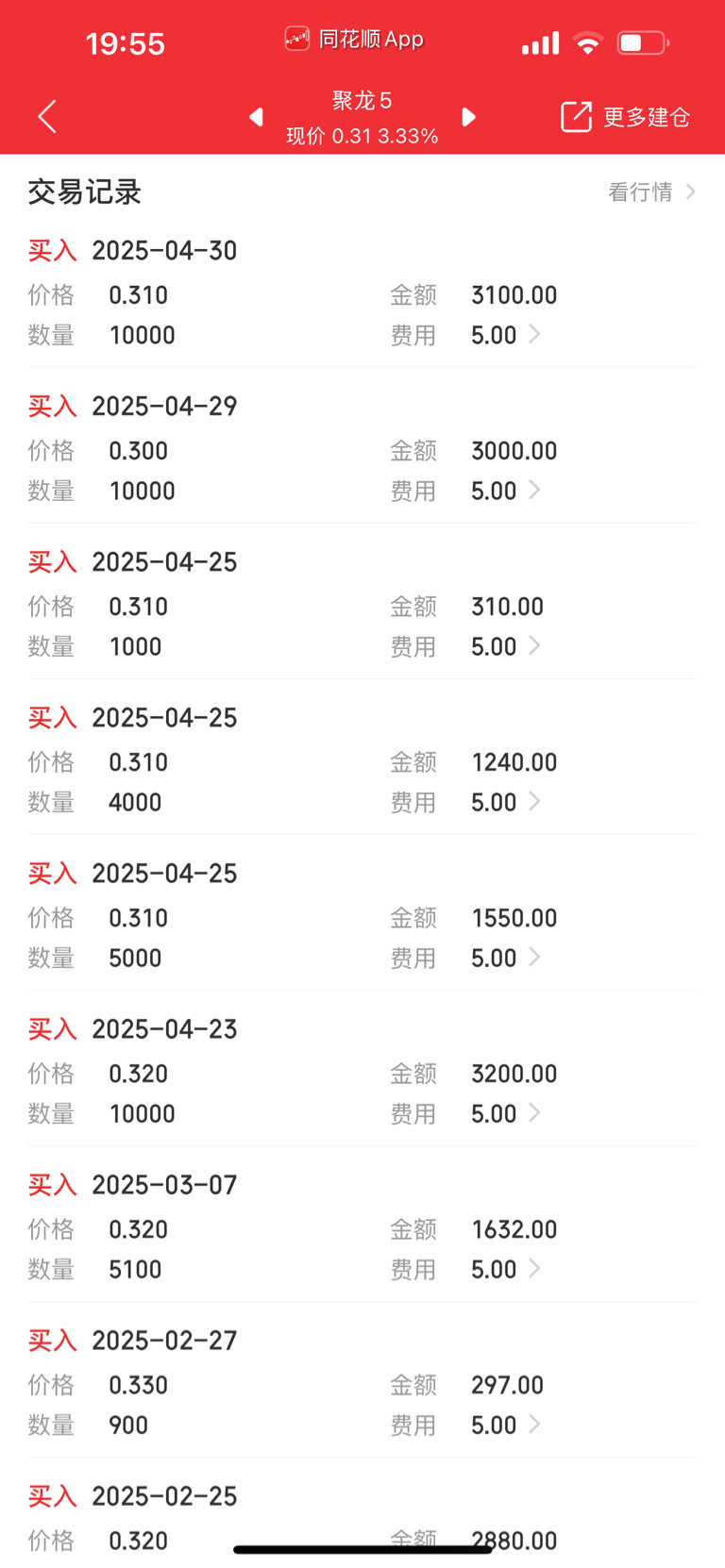Tap the 同花顺 App logo icon
The height and width of the screenshot is (1568, 725).
pos(296,39)
